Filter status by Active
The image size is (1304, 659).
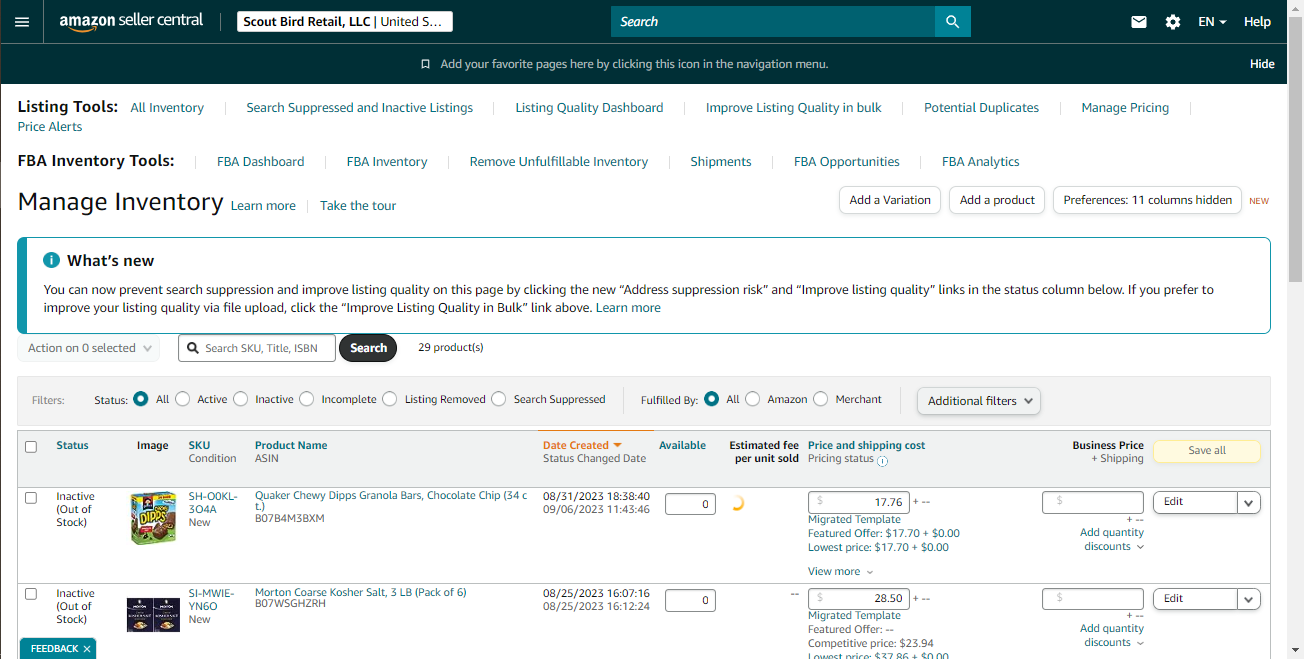tap(183, 399)
